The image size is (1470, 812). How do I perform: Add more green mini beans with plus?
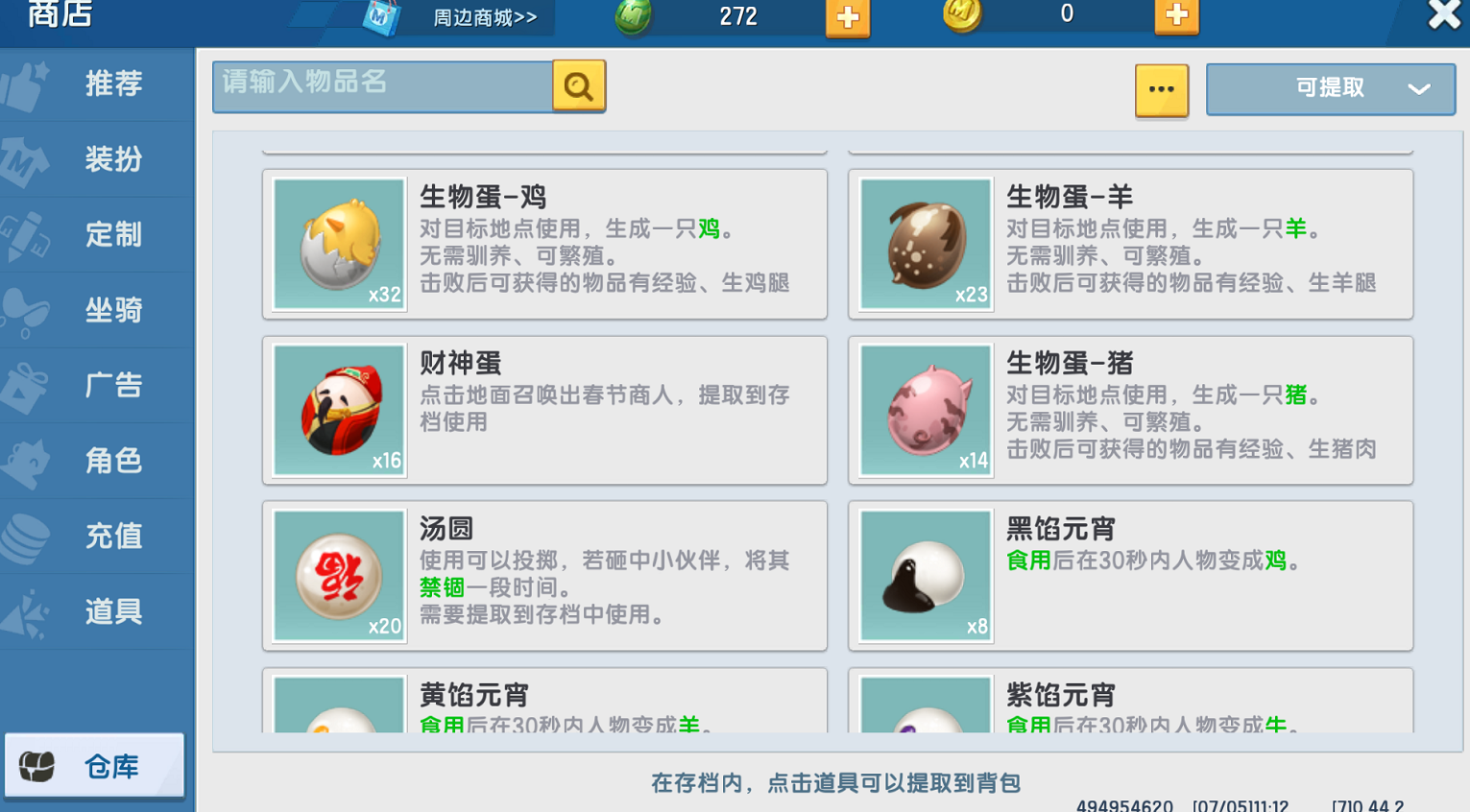pyautogui.click(x=848, y=17)
